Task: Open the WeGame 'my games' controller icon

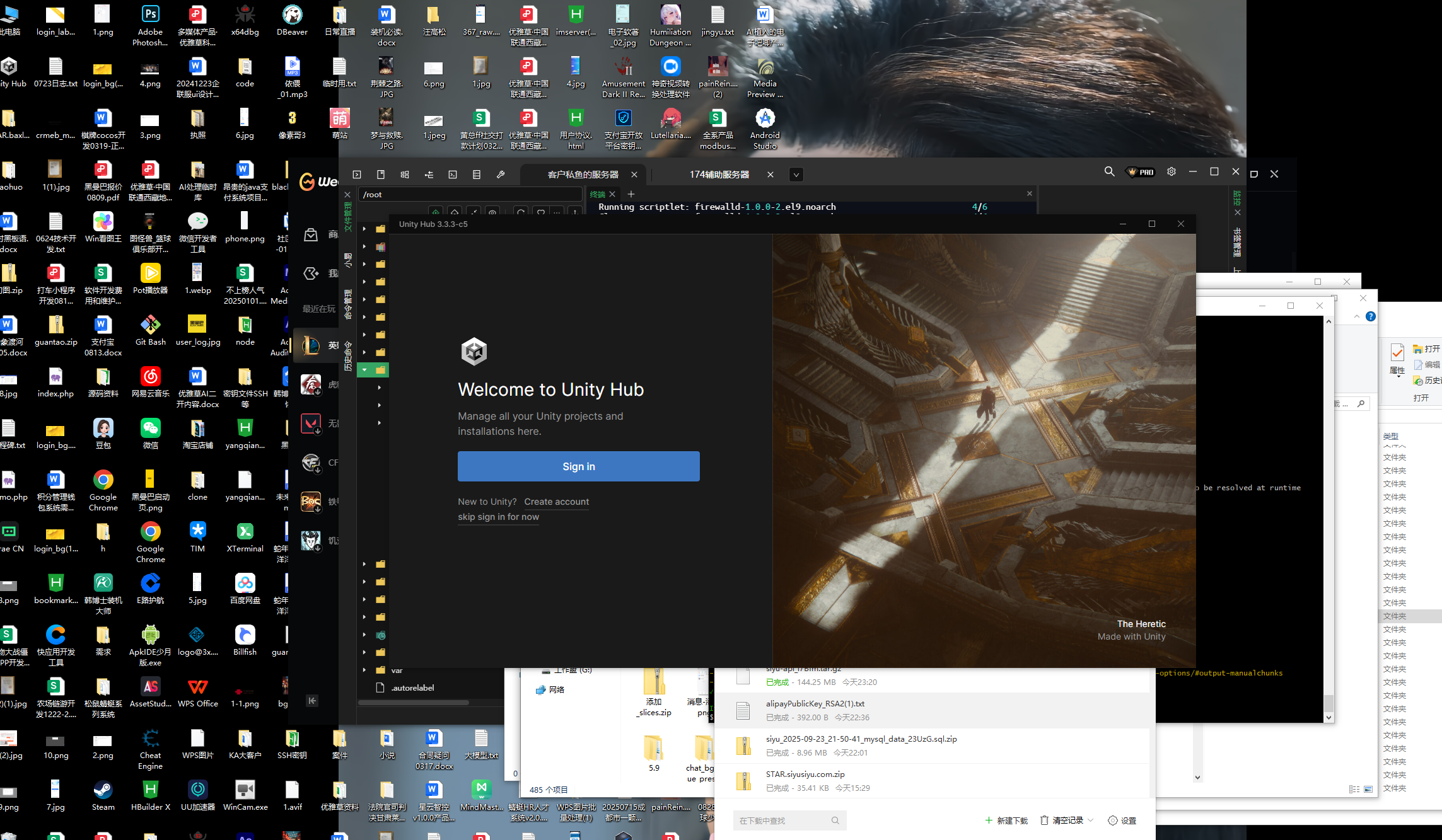Action: point(311,273)
